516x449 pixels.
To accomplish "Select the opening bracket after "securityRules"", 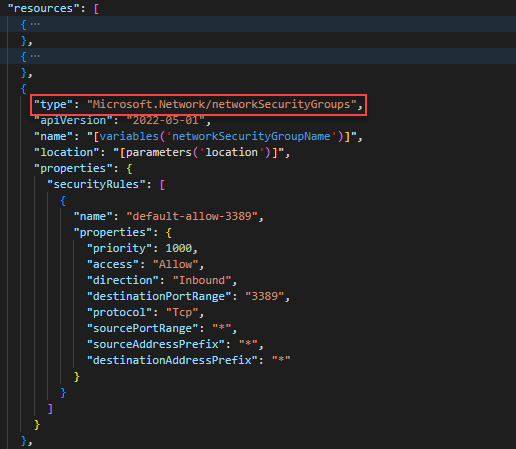I will coord(162,185).
